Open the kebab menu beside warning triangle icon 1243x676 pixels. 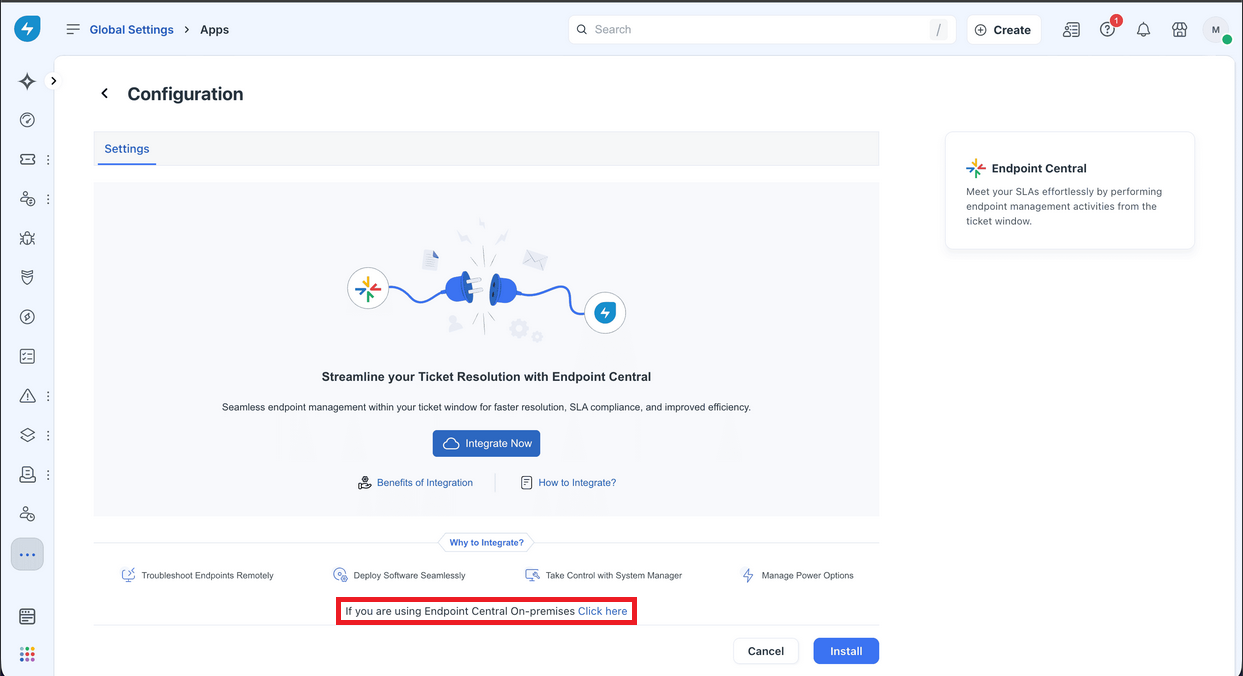pyautogui.click(x=48, y=396)
